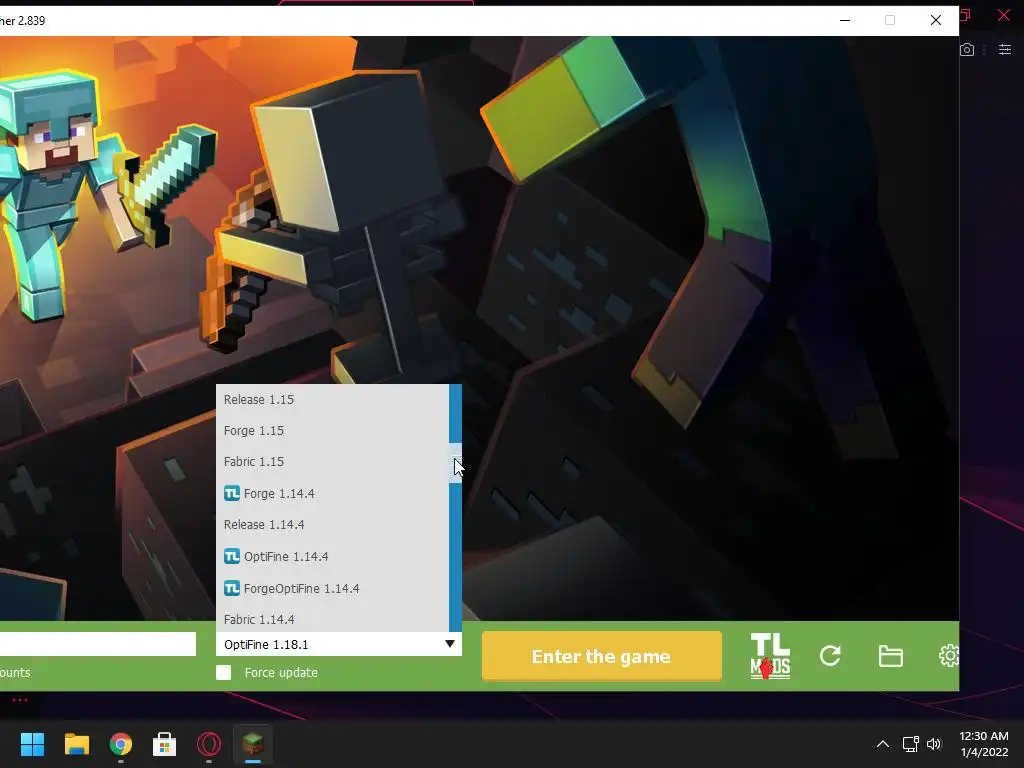Click the screenshot camera icon in outer window
Image resolution: width=1024 pixels, height=768 pixels.
[967, 50]
